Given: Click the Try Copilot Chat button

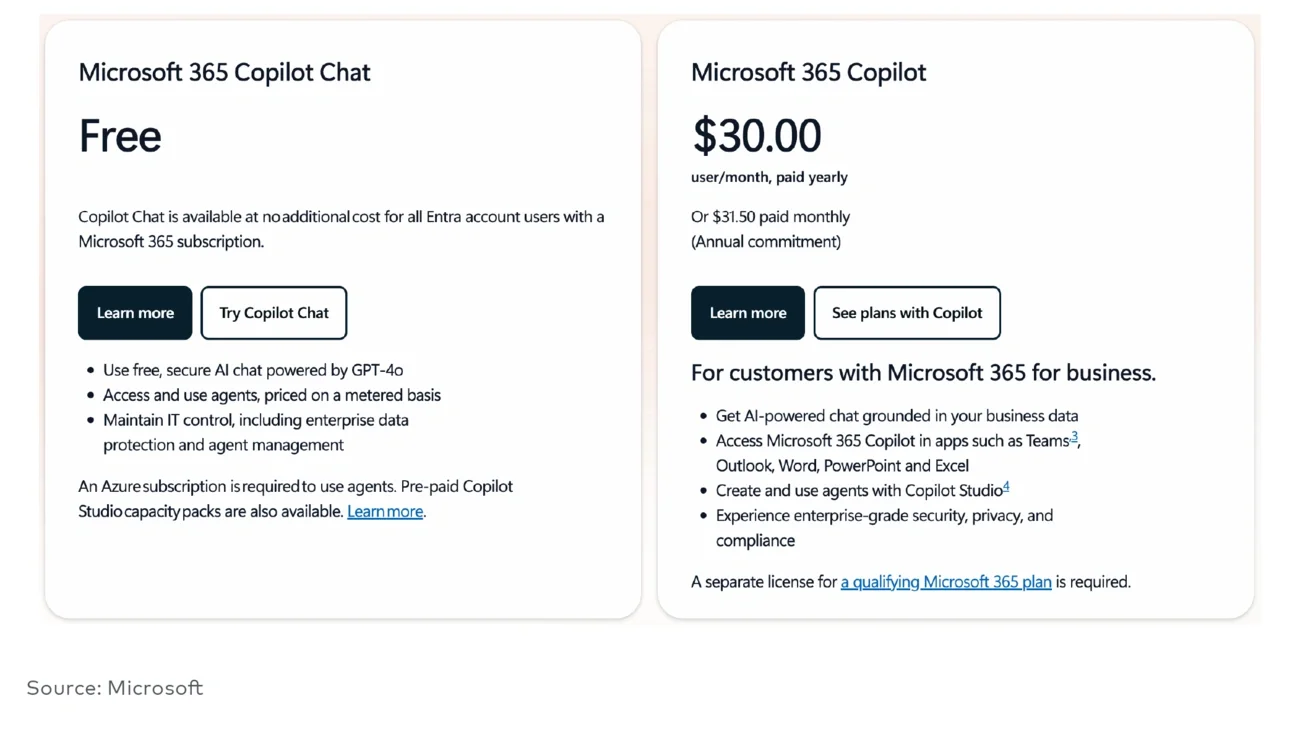Looking at the screenshot, I should coord(273,312).
